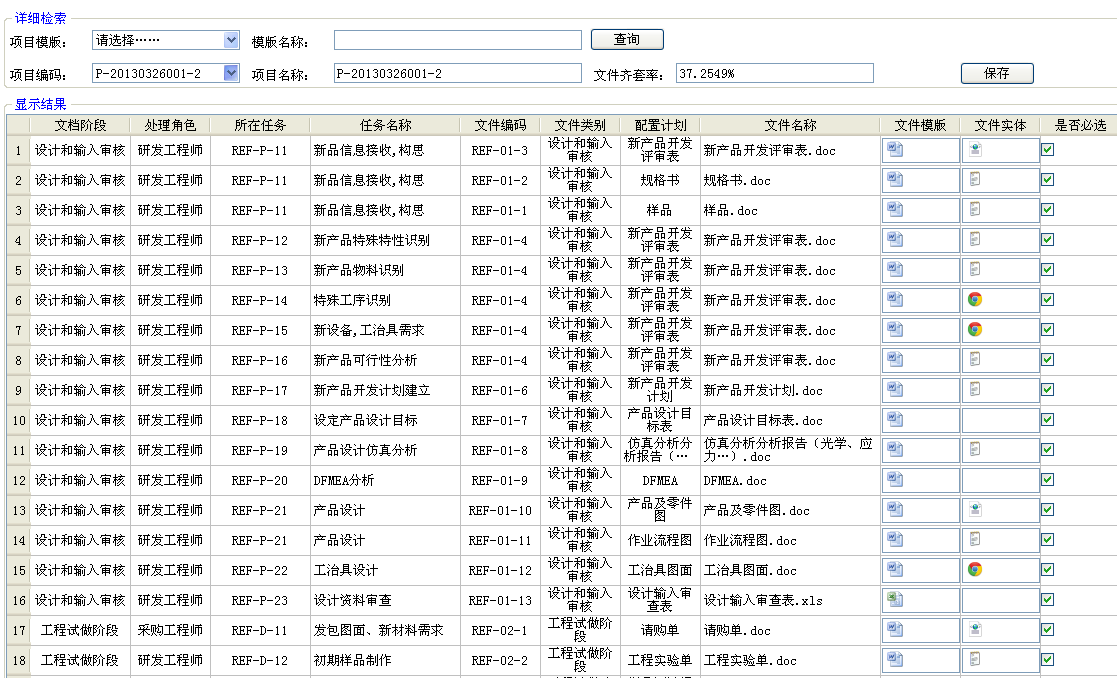Open file entity icon for 请购单.doc row
Screen dimensions: 1117x678
tap(975, 629)
